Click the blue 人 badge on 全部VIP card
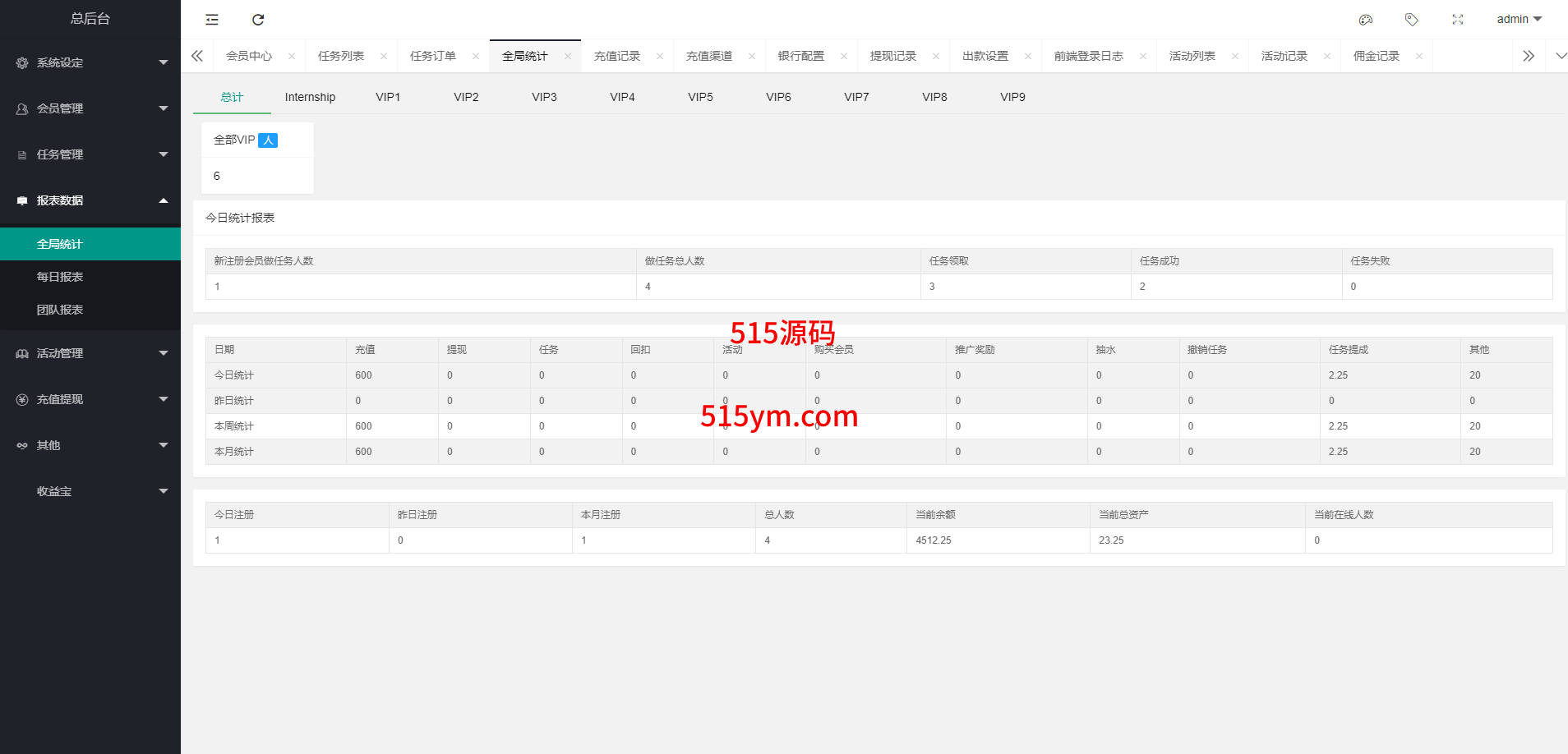1568x754 pixels. [268, 140]
